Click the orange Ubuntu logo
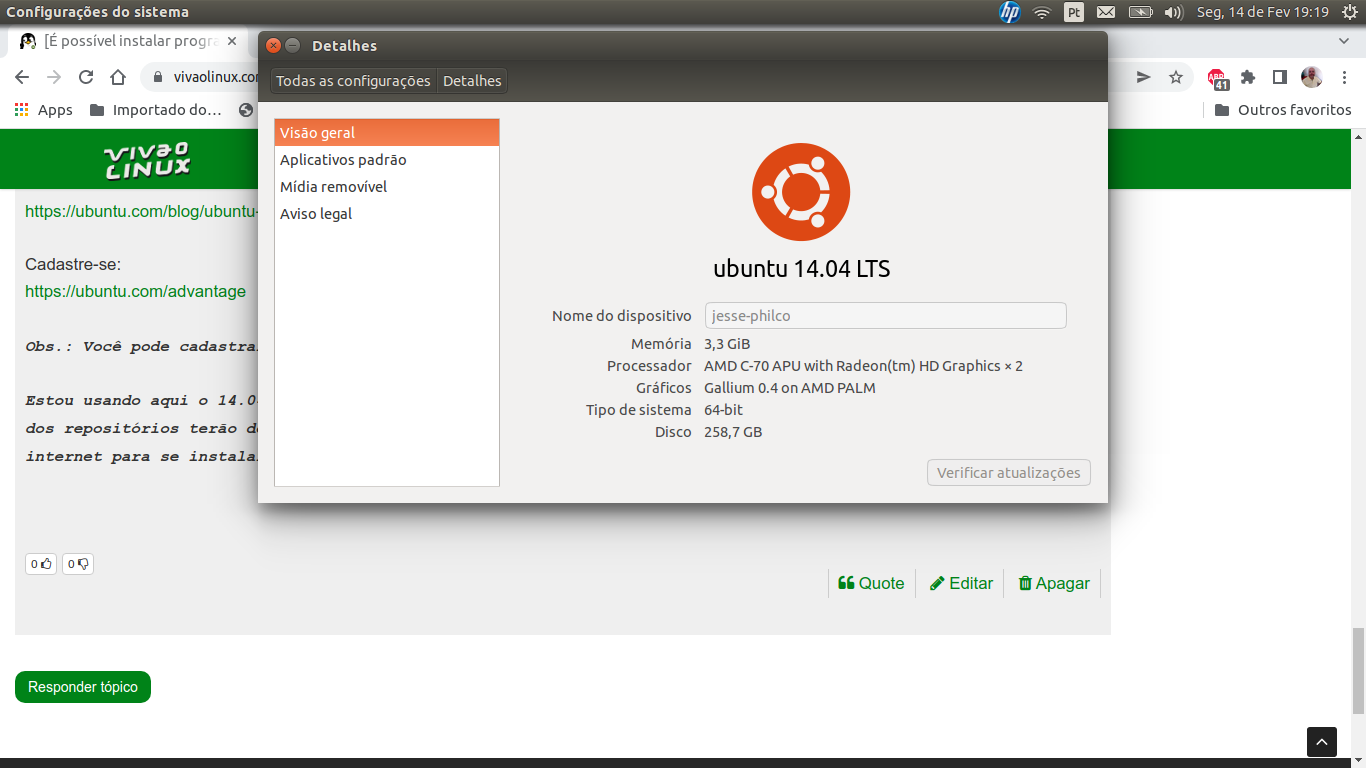Viewport: 1366px width, 768px height. (801, 192)
